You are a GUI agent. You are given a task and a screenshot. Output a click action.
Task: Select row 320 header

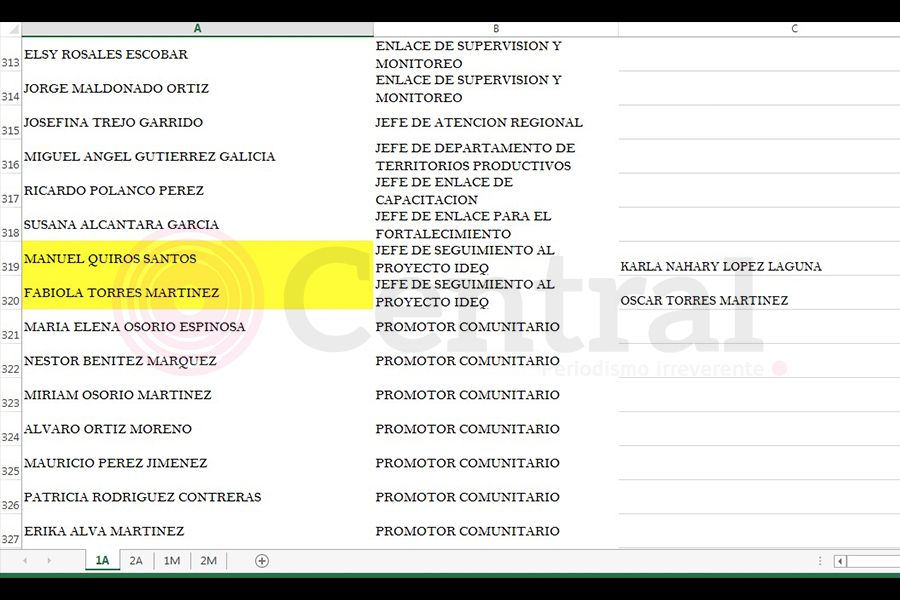click(10, 292)
